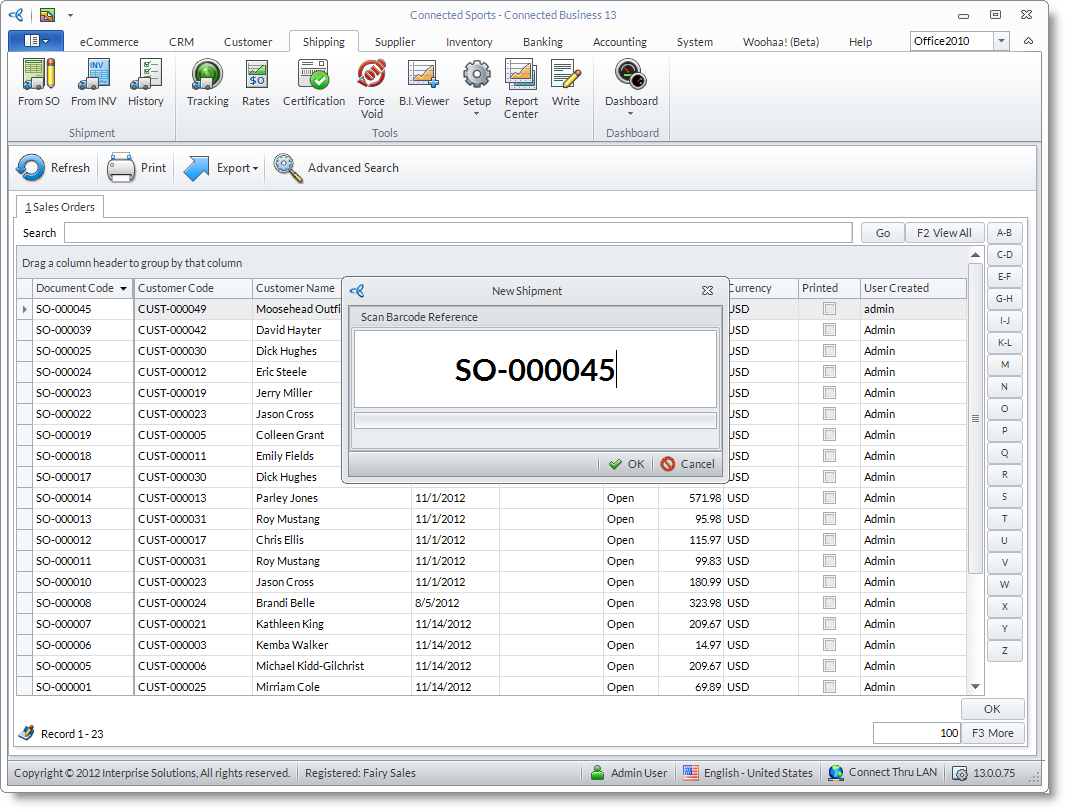Click the Force Void icon
This screenshot has height=809, width=1065.
coord(371,88)
